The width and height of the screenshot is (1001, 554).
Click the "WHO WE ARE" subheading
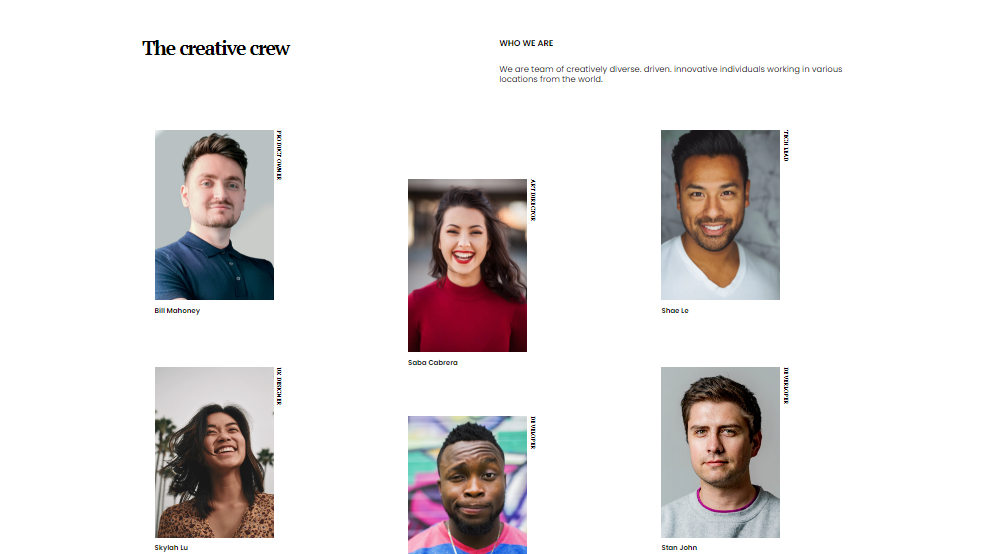coord(526,43)
